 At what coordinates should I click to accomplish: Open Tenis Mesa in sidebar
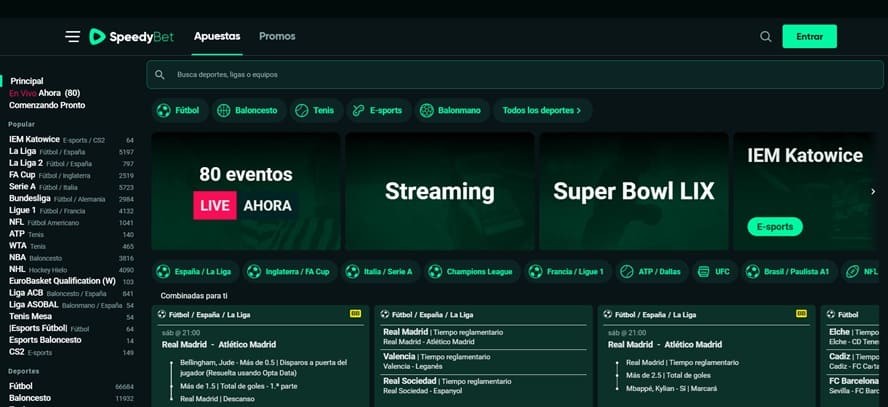coord(71,316)
